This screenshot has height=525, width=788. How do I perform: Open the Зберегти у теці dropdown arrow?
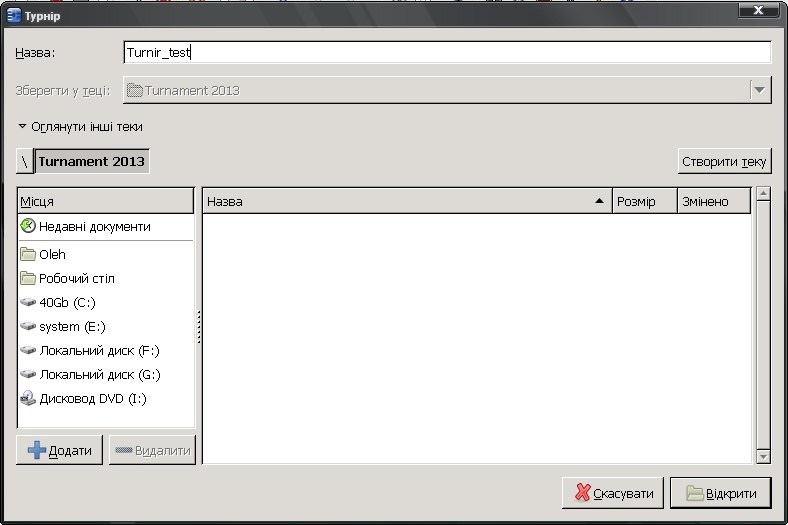[x=761, y=90]
